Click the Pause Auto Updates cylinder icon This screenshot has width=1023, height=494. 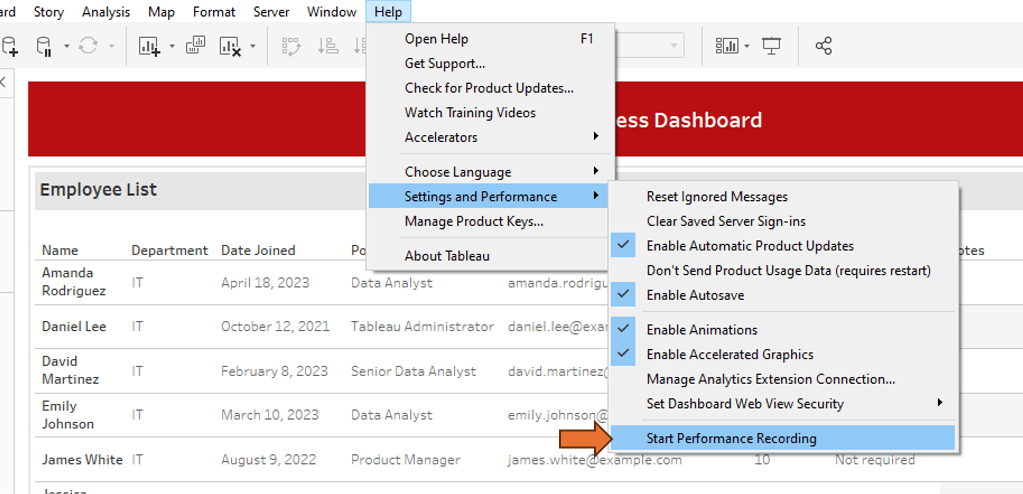(44, 46)
